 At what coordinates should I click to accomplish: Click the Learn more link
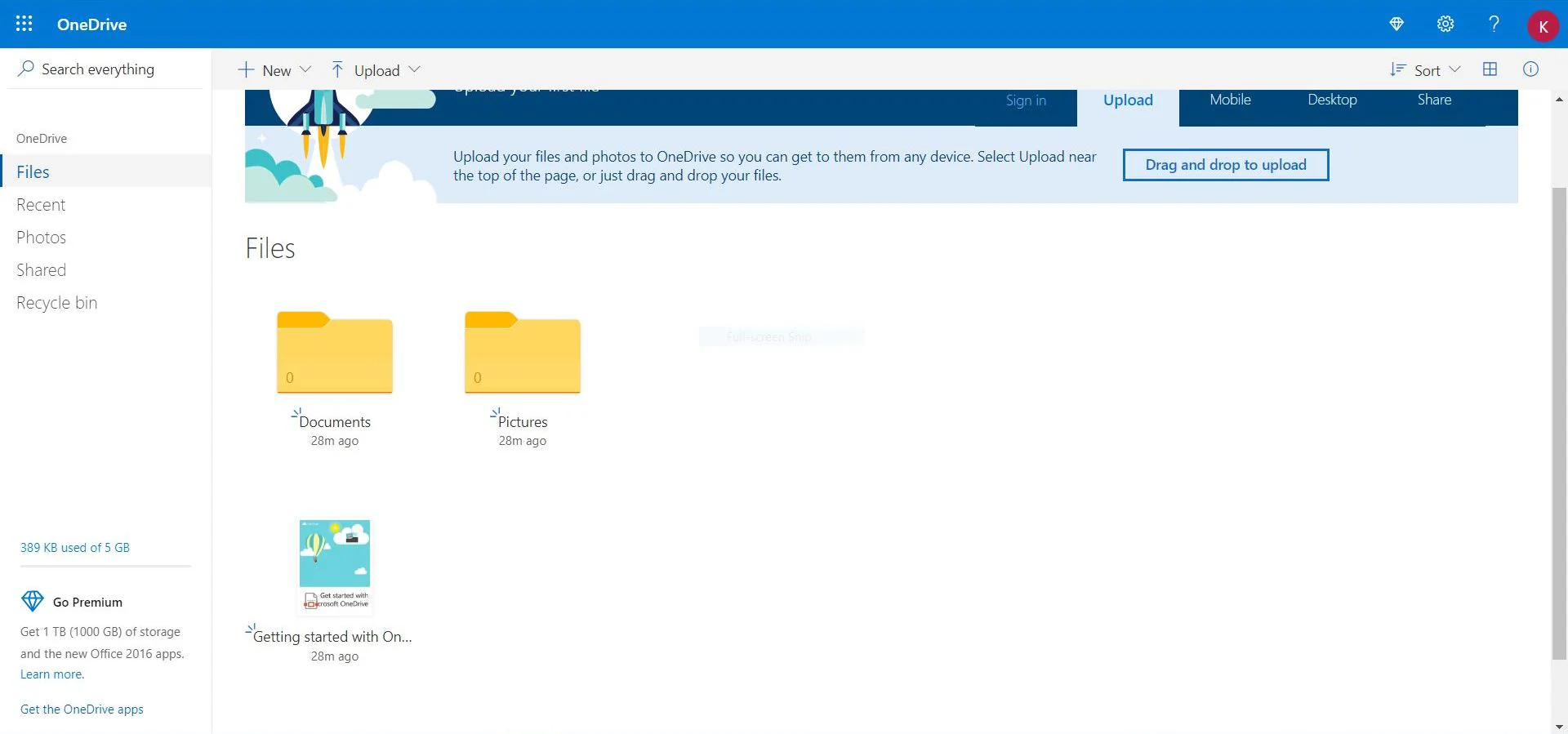pyautogui.click(x=52, y=674)
